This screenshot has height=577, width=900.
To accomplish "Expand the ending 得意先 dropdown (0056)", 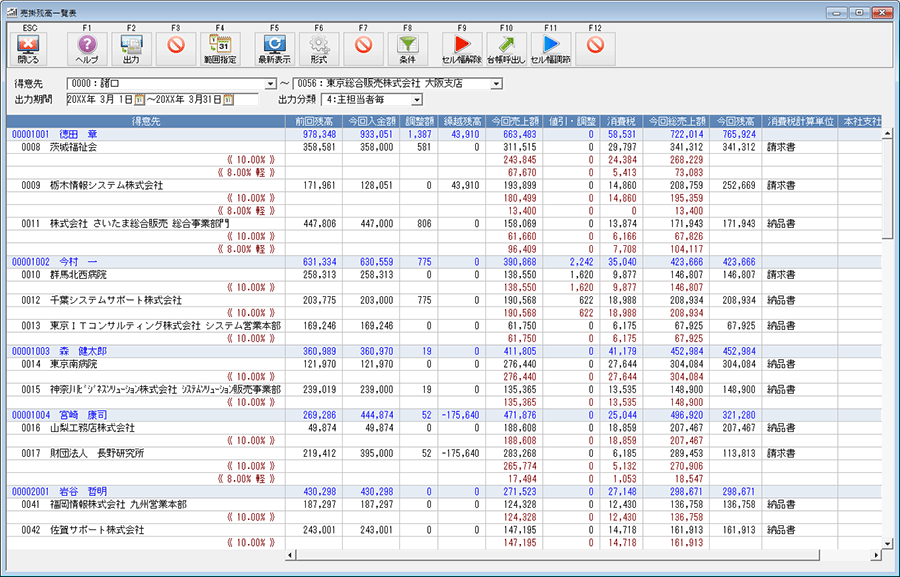I will 496,84.
